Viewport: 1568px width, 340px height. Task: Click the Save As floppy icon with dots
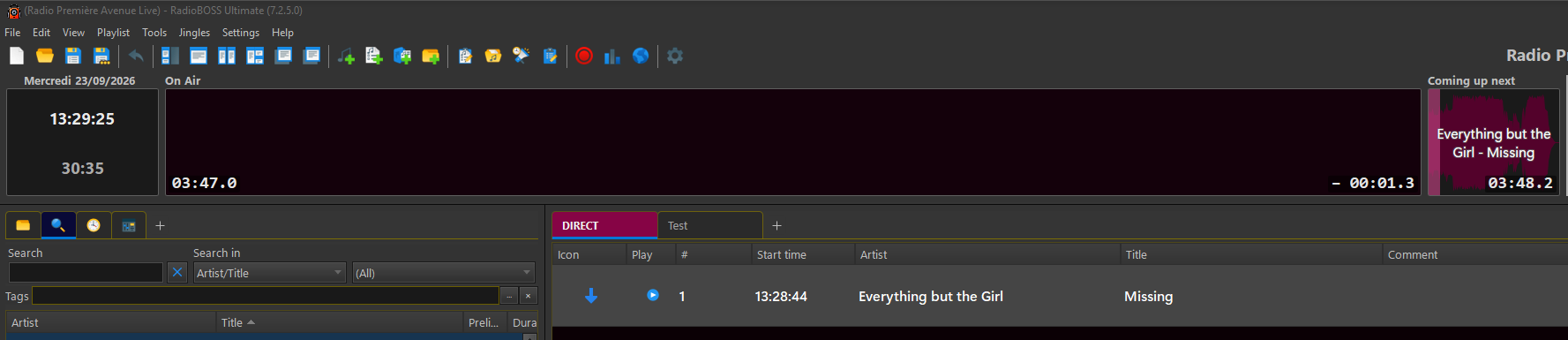101,56
